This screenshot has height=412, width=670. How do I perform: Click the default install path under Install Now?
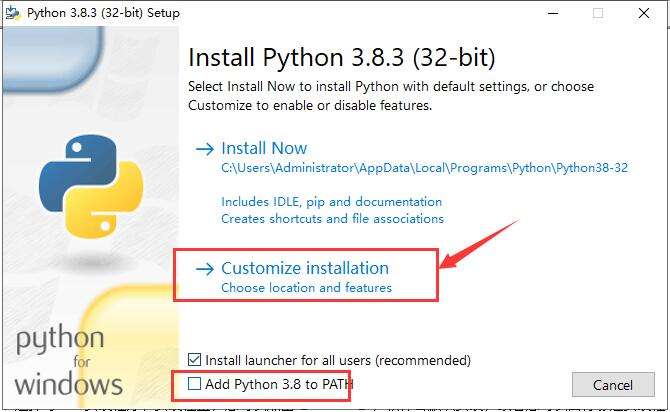coord(424,168)
